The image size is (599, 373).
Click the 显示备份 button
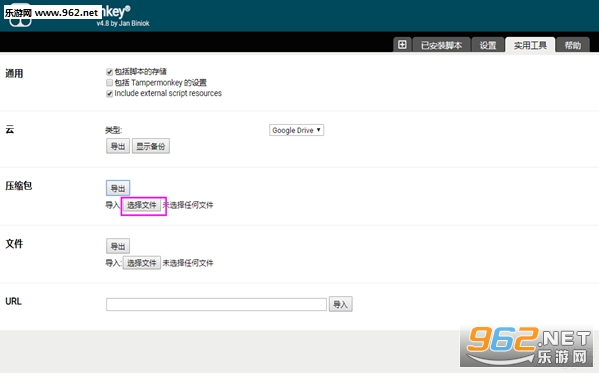pos(151,146)
